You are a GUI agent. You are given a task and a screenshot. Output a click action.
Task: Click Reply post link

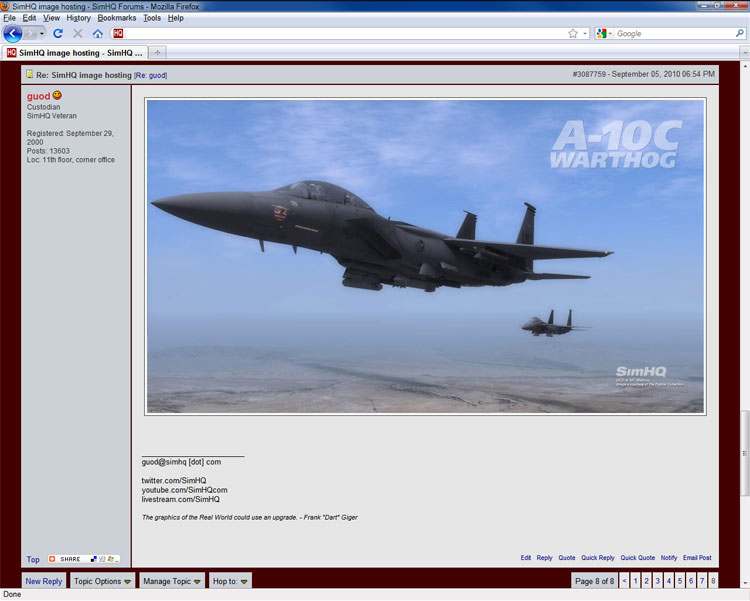click(x=544, y=558)
